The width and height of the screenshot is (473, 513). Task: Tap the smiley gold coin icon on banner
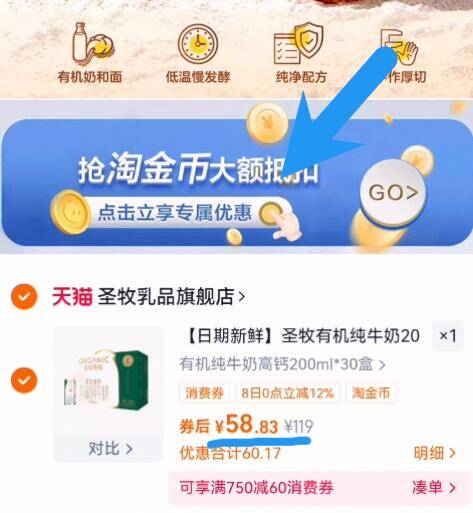click(x=70, y=211)
